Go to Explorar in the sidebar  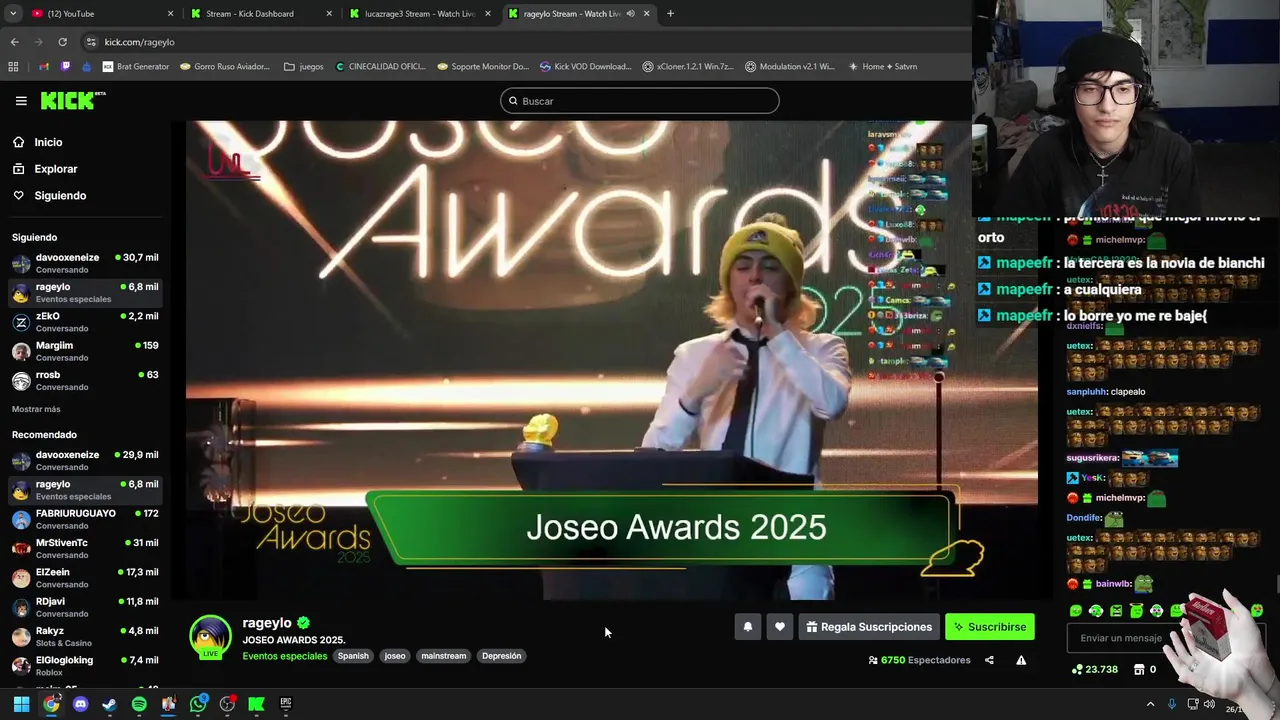(x=55, y=169)
